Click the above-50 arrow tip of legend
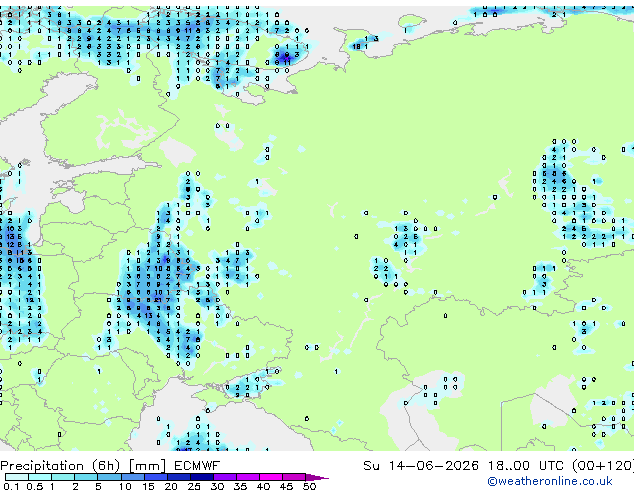634x490 pixels. (x=317, y=477)
